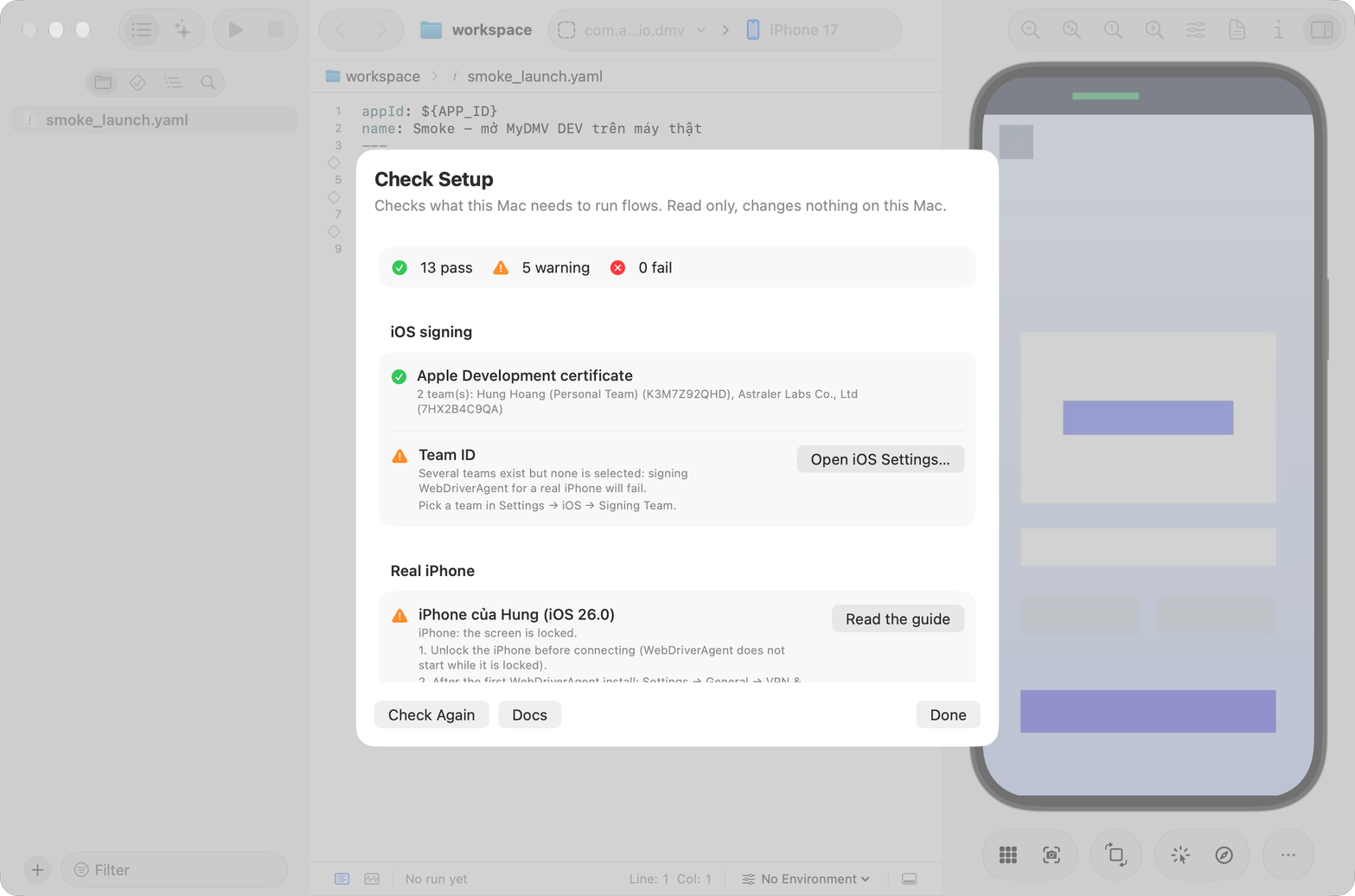The image size is (1355, 896).
Task: Open the app grid icon below device
Action: pyautogui.click(x=1008, y=855)
